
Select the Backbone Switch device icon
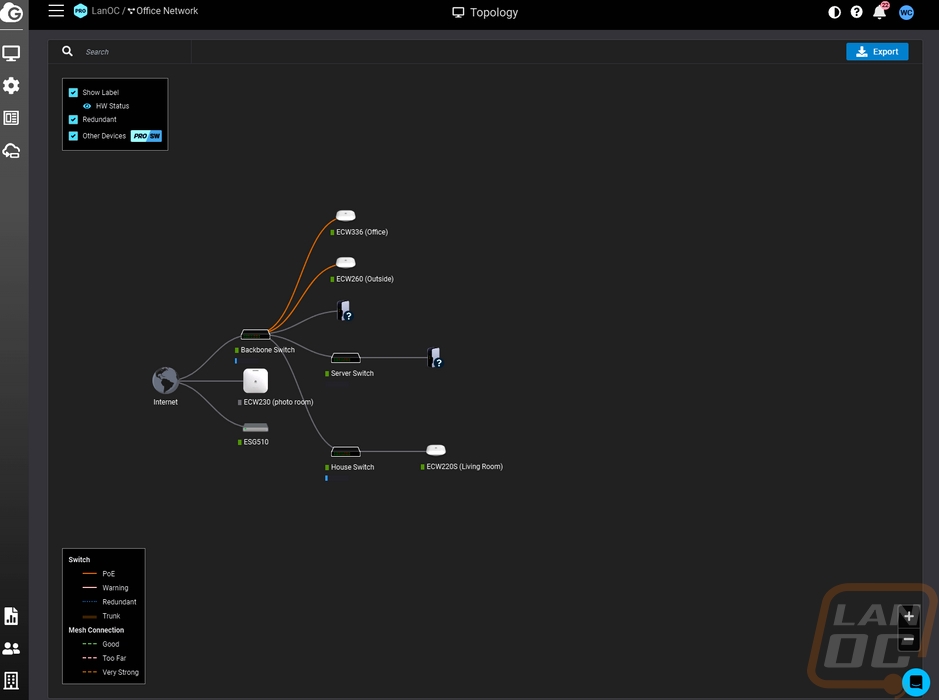(255, 334)
